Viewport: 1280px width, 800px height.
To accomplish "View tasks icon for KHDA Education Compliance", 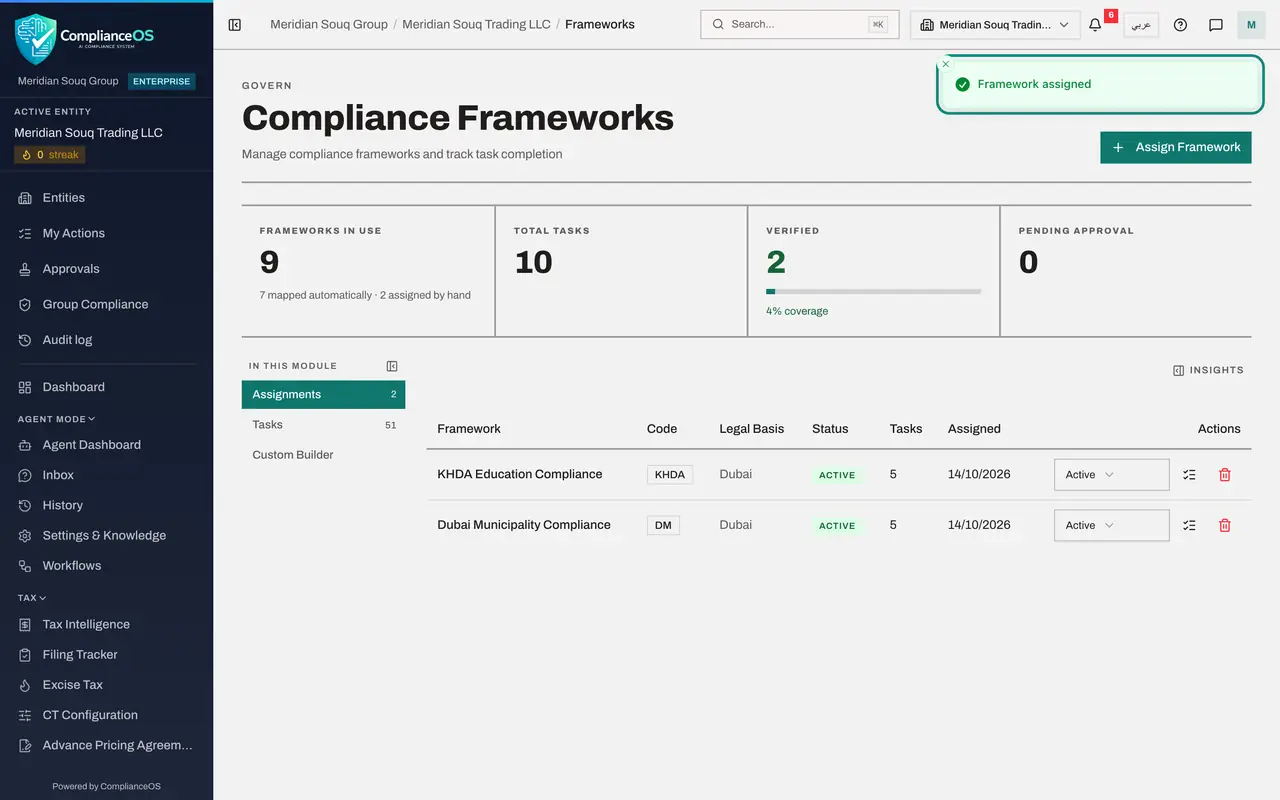I will click(1189, 475).
